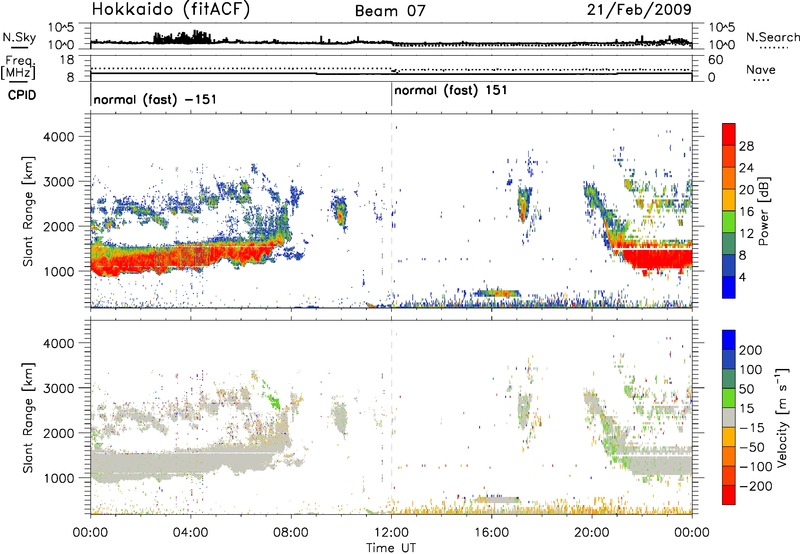Click the 'Time UT' axis title
Viewport: 800px width, 554px height.
click(391, 548)
